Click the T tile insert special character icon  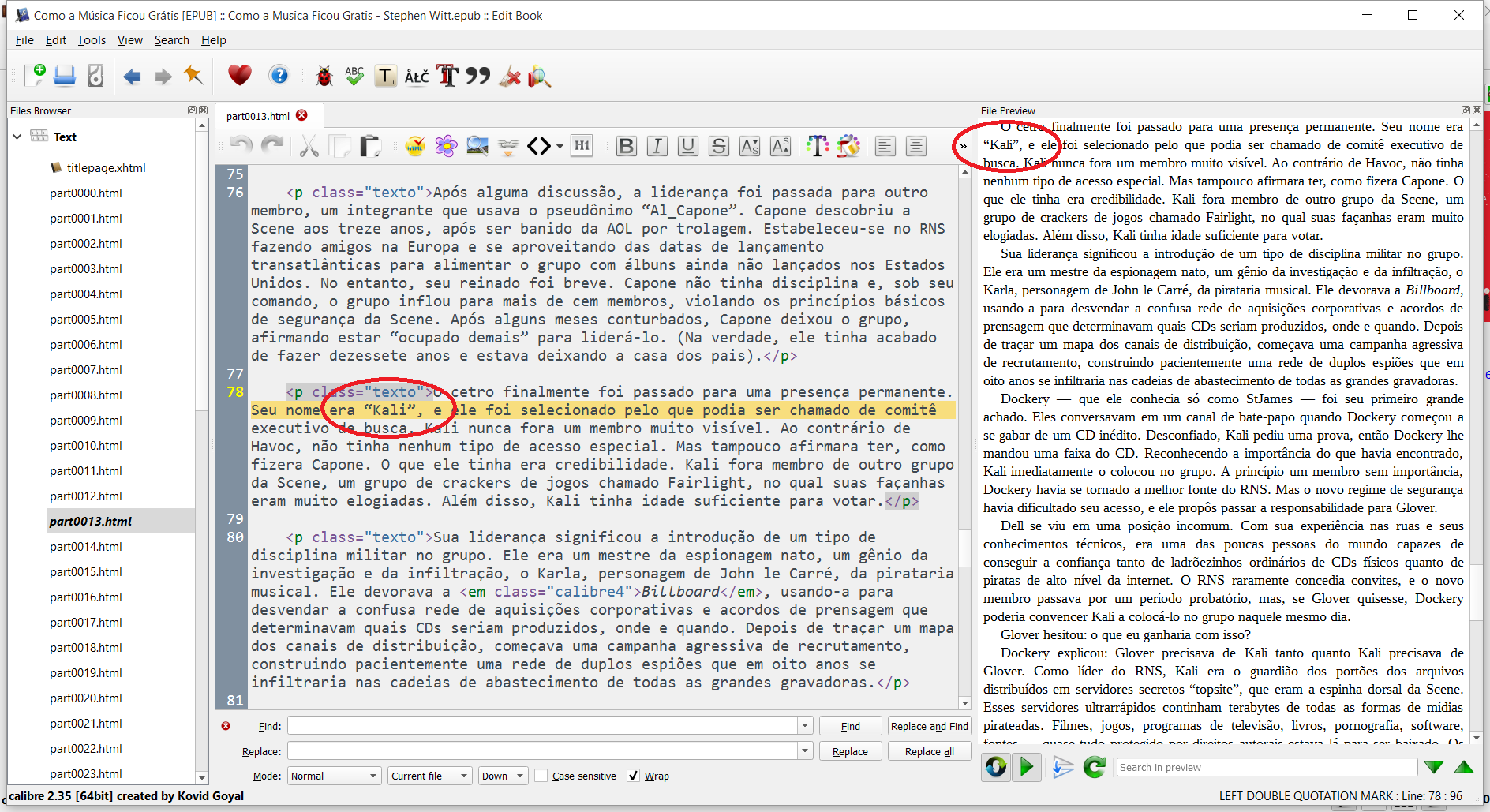[x=385, y=76]
